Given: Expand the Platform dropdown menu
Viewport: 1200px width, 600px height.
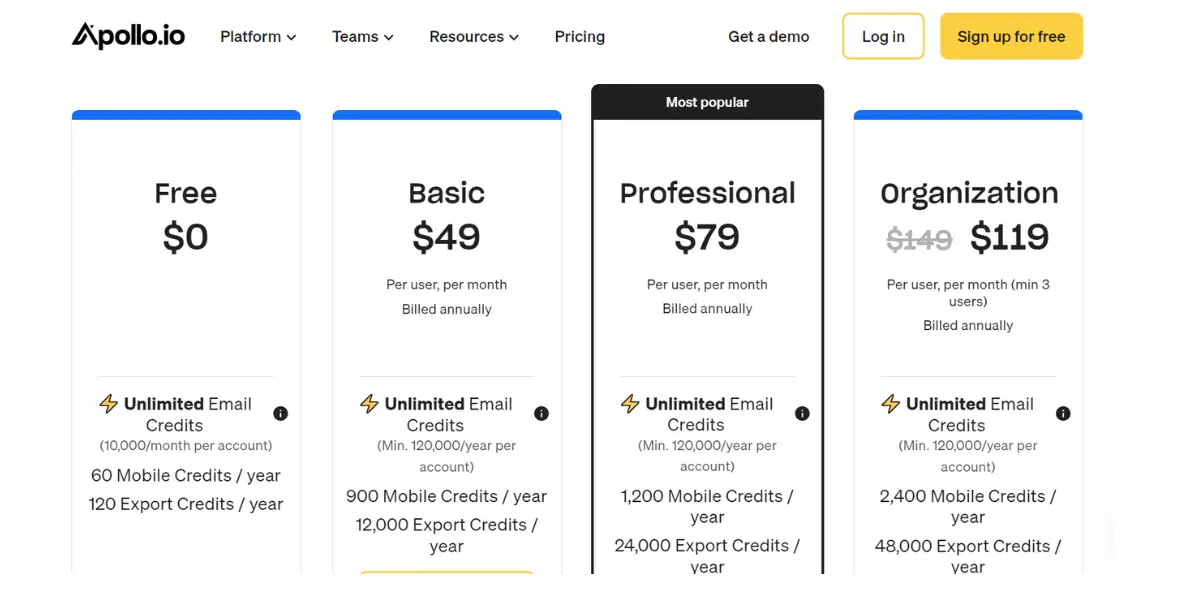Looking at the screenshot, I should (258, 37).
